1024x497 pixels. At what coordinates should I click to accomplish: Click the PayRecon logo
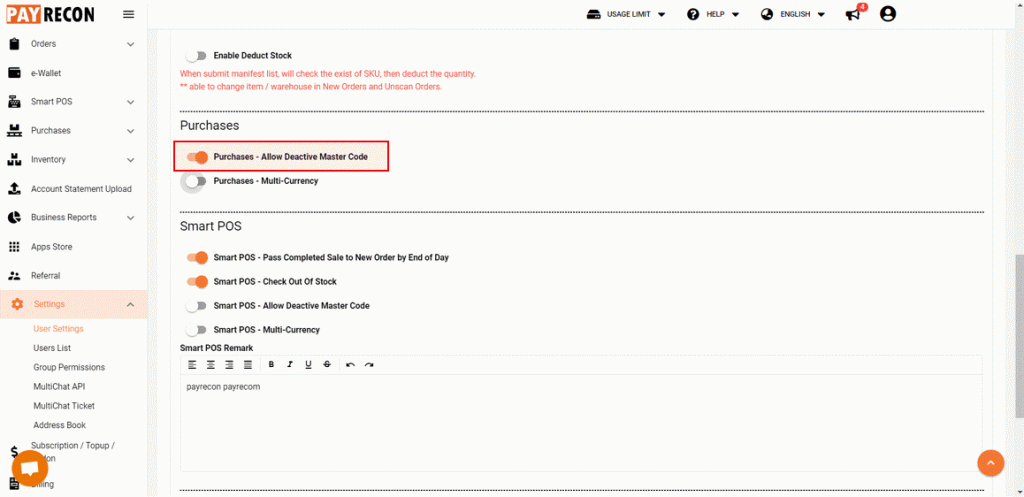tap(50, 14)
